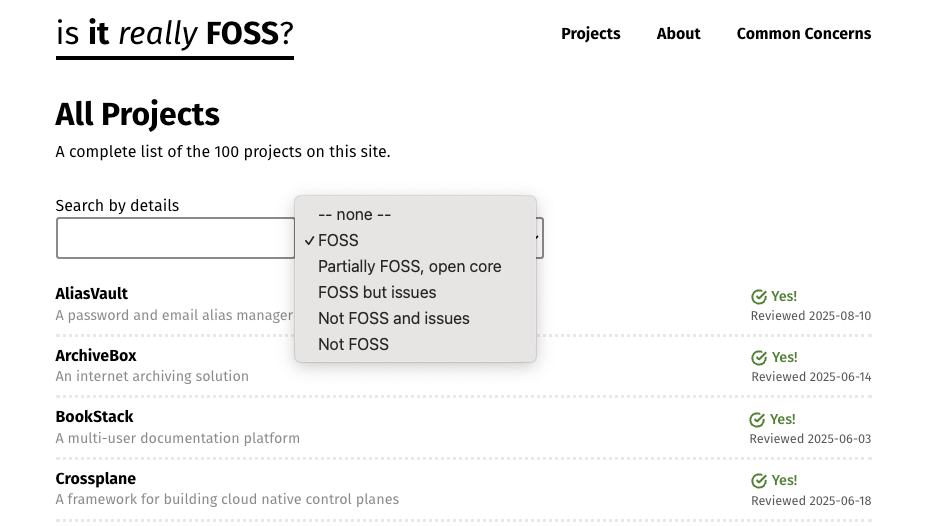Go to the About page
942x526 pixels.
[678, 34]
